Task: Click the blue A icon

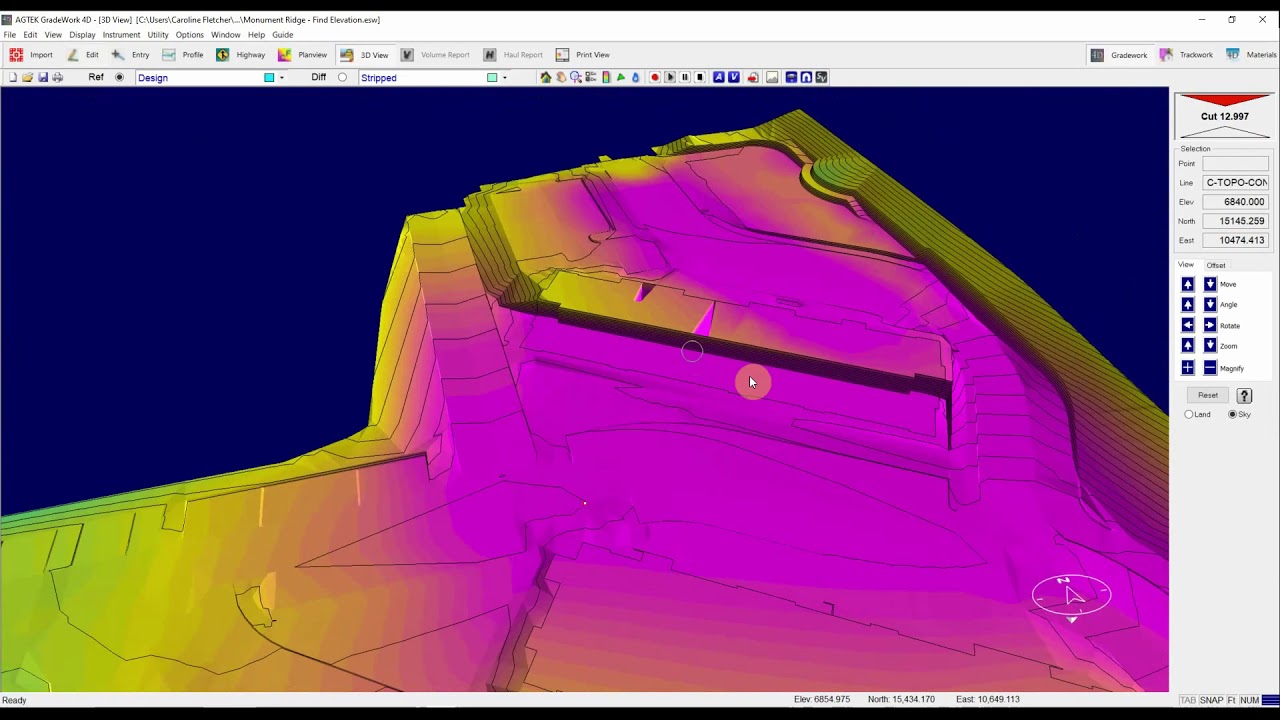Action: 718,77
